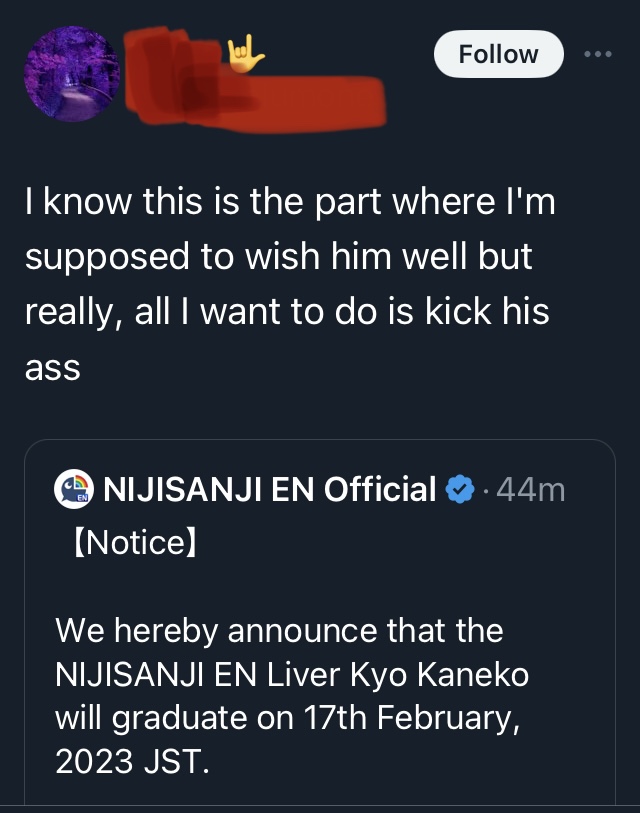Click the Follow button

coord(498,55)
